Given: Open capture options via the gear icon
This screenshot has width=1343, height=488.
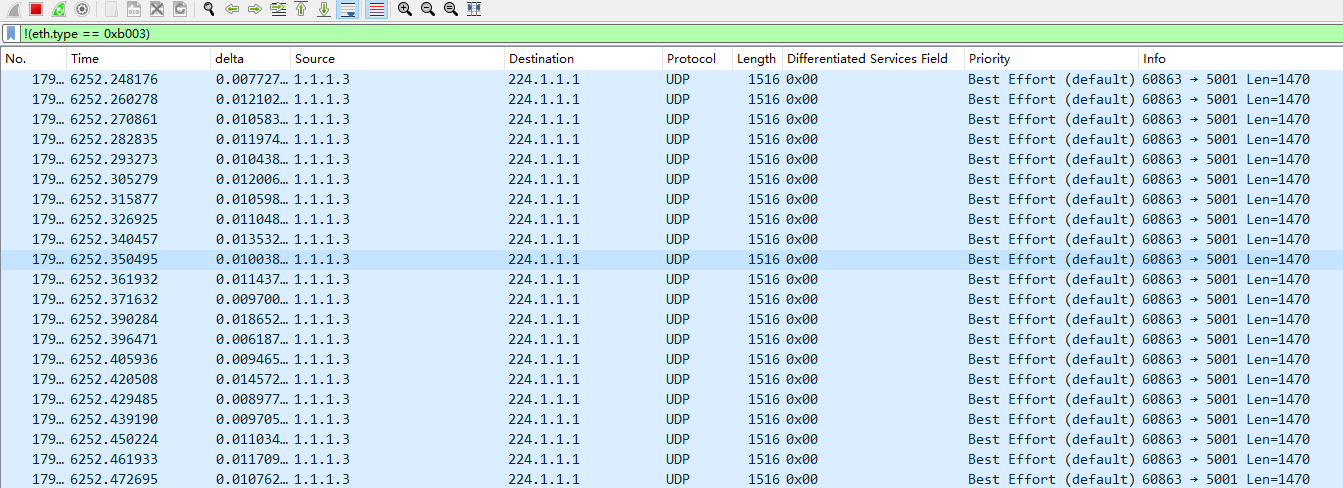Looking at the screenshot, I should point(82,9).
